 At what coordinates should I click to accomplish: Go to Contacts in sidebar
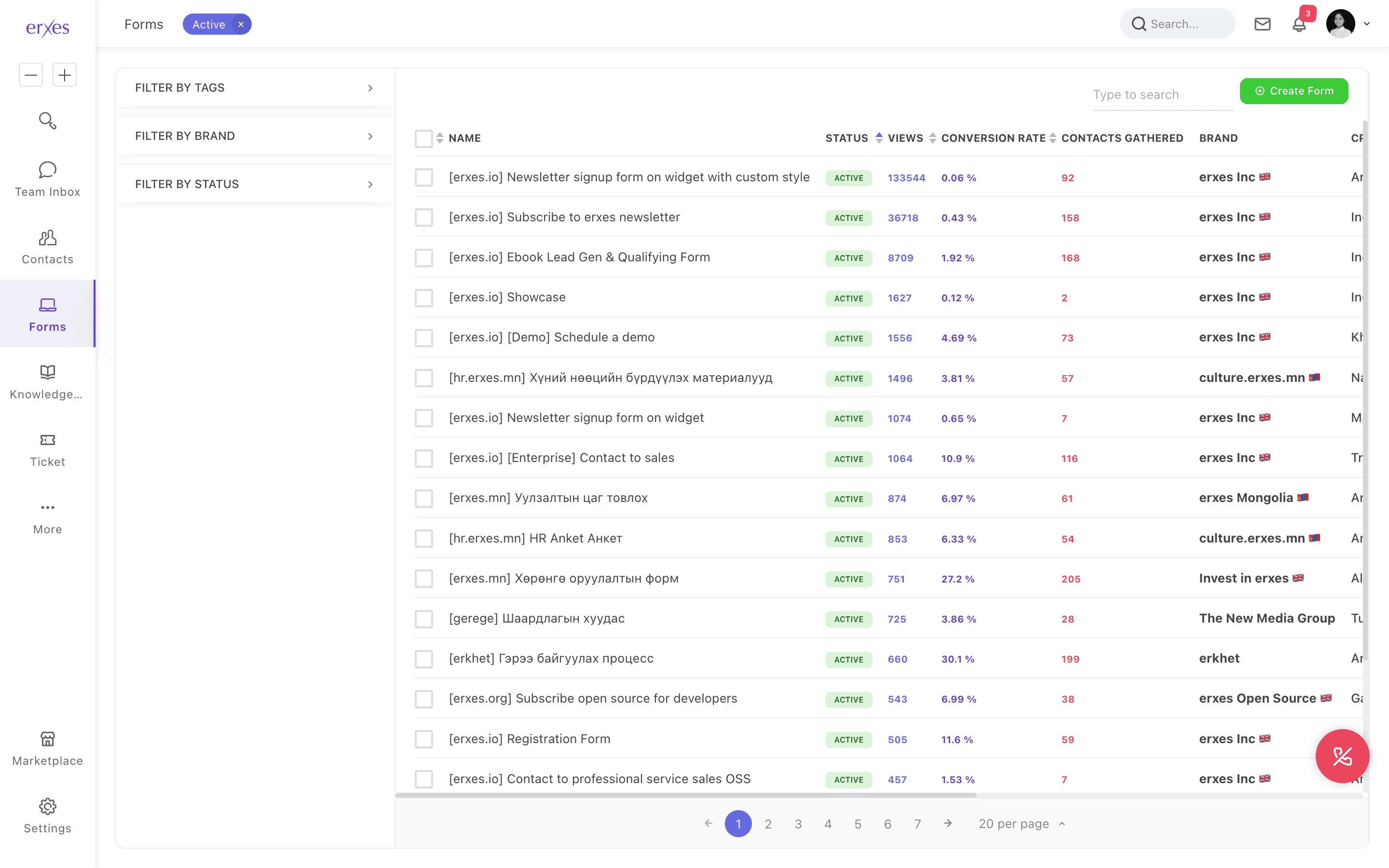pyautogui.click(x=48, y=247)
